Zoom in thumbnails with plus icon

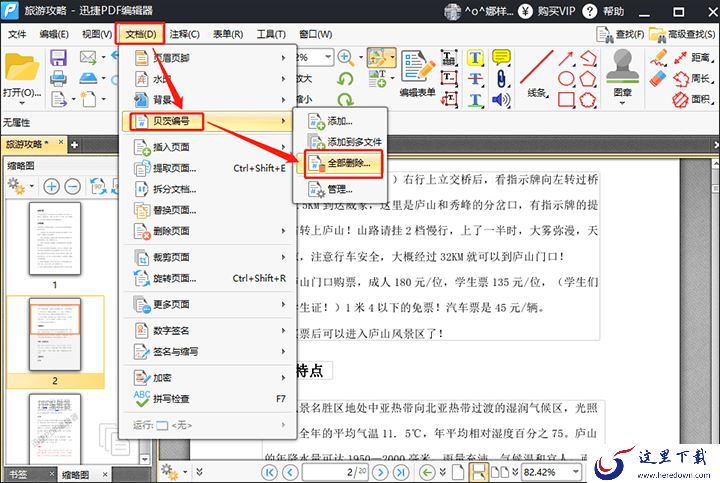click(x=51, y=186)
